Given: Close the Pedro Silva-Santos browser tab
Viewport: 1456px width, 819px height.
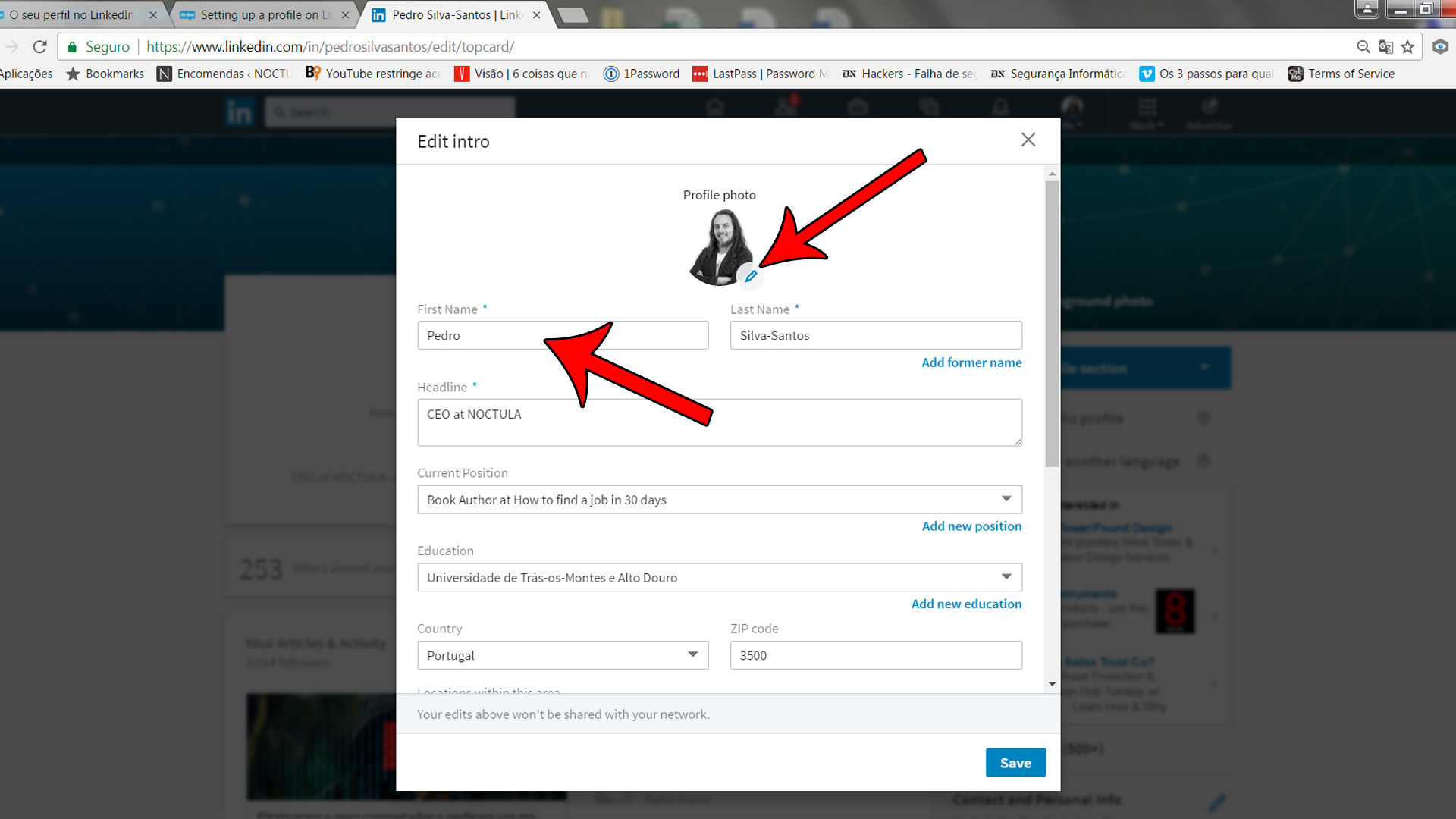Looking at the screenshot, I should point(537,15).
